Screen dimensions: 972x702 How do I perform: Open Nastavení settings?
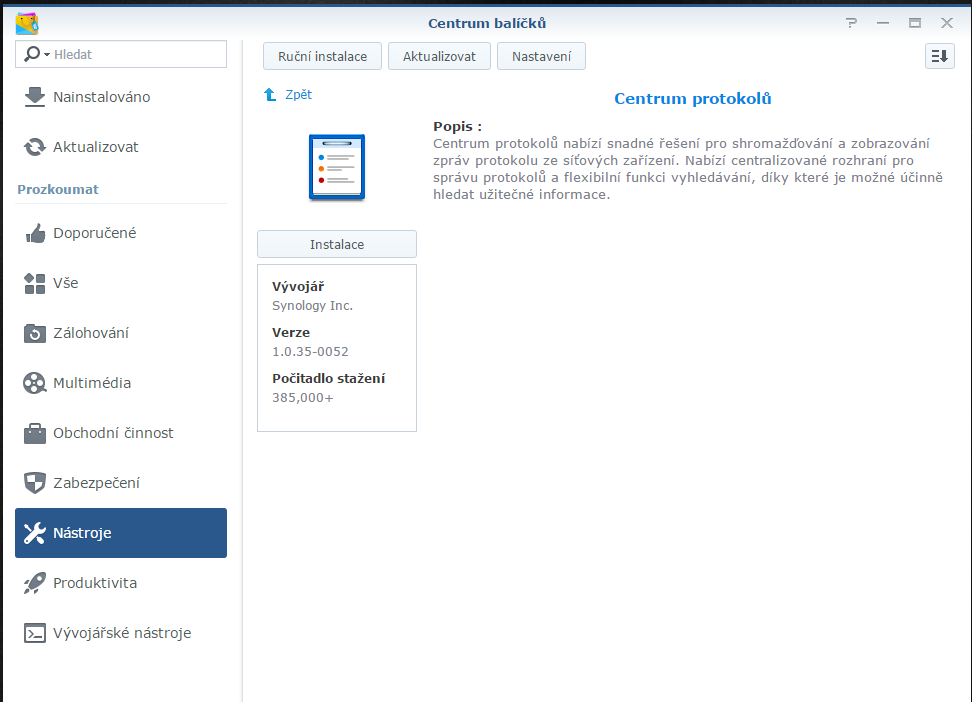point(541,57)
